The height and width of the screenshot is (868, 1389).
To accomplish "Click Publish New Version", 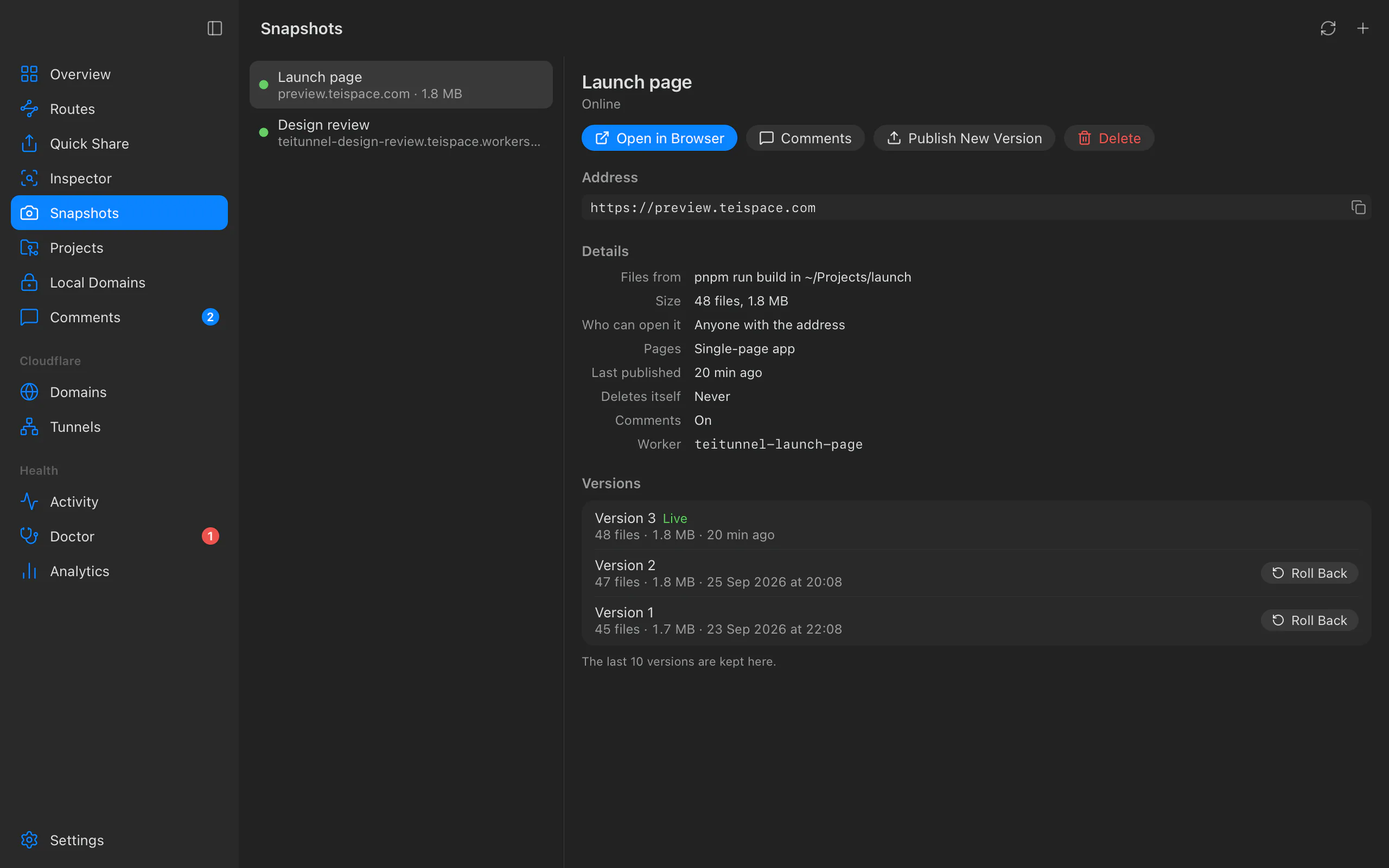I will coord(964,138).
